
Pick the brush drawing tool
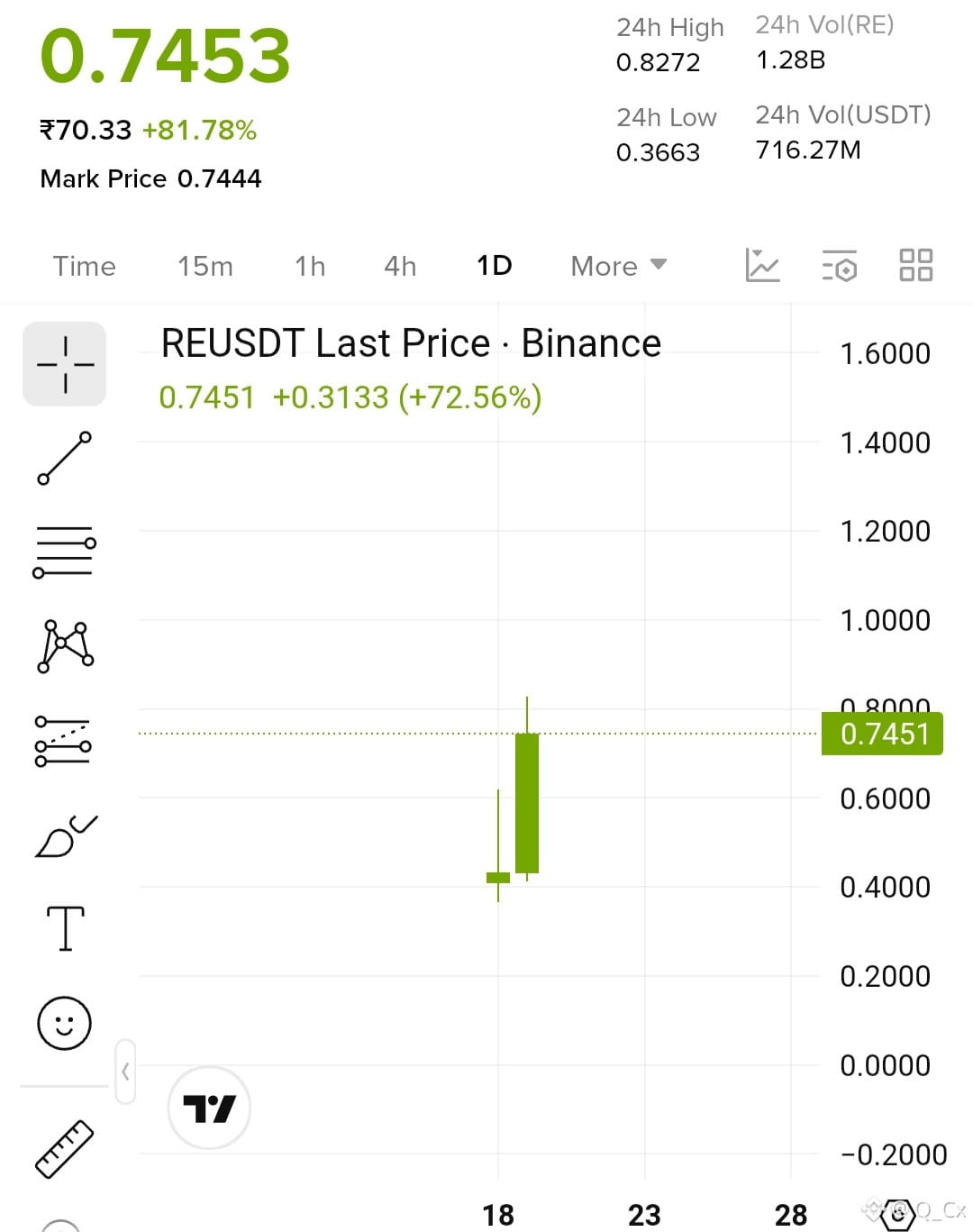click(65, 835)
